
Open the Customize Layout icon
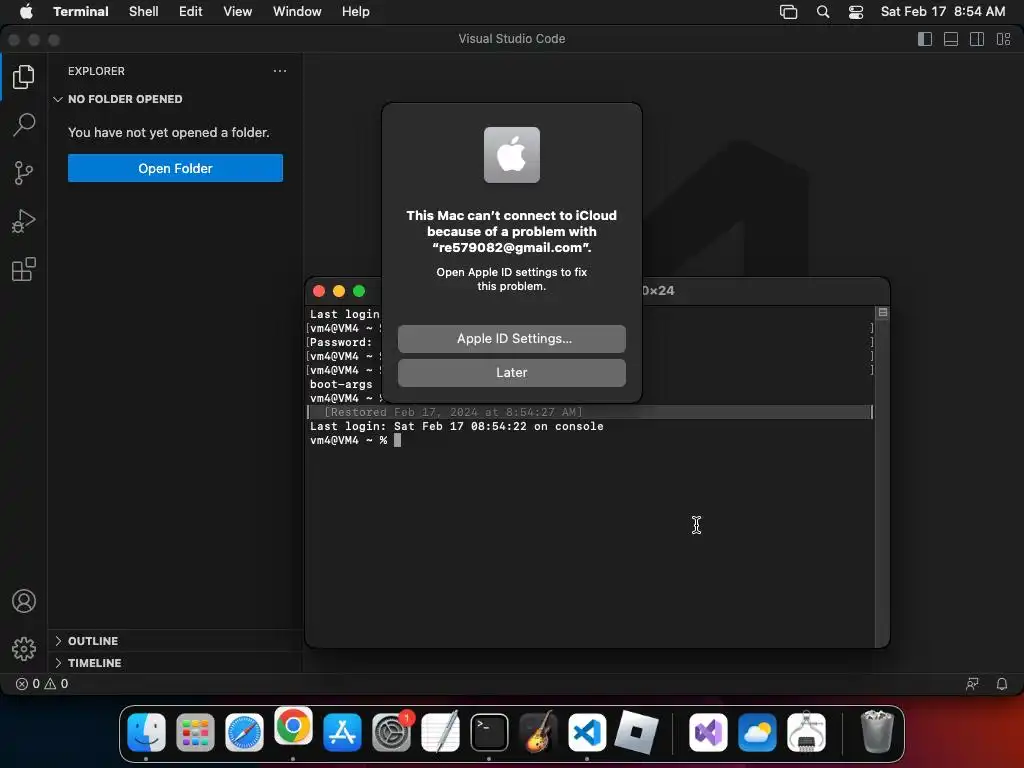point(1003,39)
